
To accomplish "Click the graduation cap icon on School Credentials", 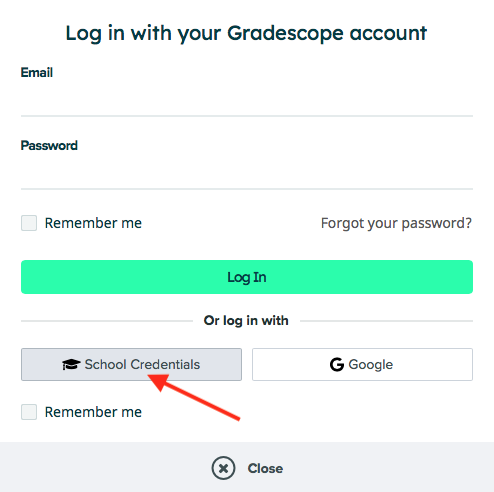I will [x=71, y=364].
